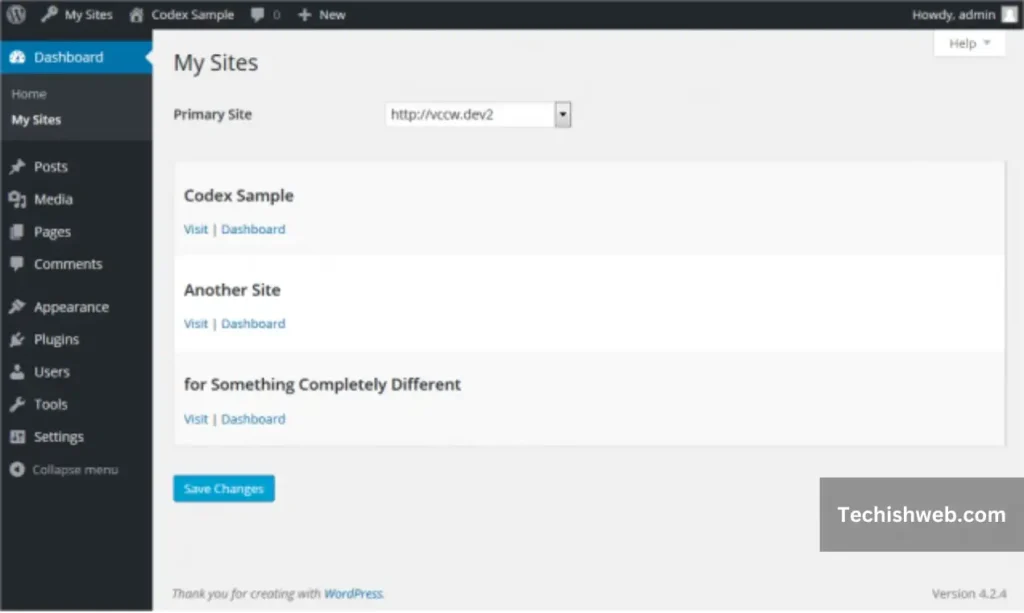Click the Posts pushpin icon
This screenshot has width=1024, height=613.
coord(18,166)
